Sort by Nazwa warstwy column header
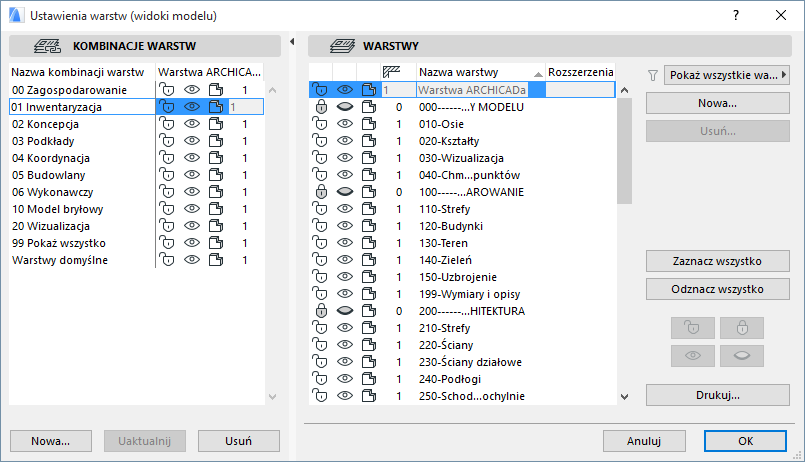Viewport: 805px width, 462px height. (480, 72)
